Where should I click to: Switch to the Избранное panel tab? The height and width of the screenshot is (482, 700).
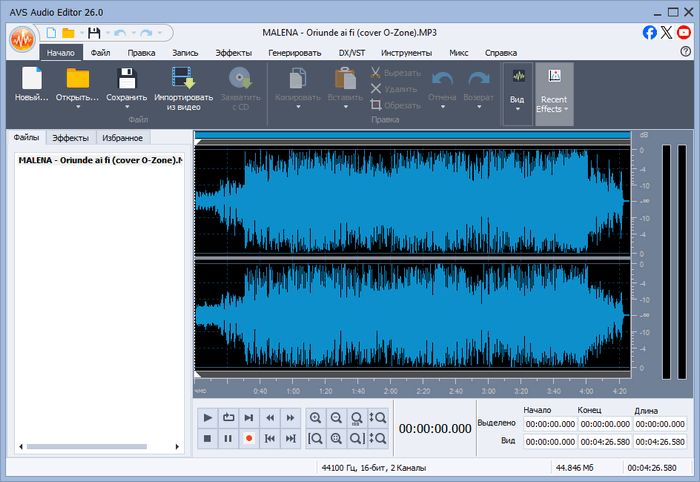click(122, 138)
